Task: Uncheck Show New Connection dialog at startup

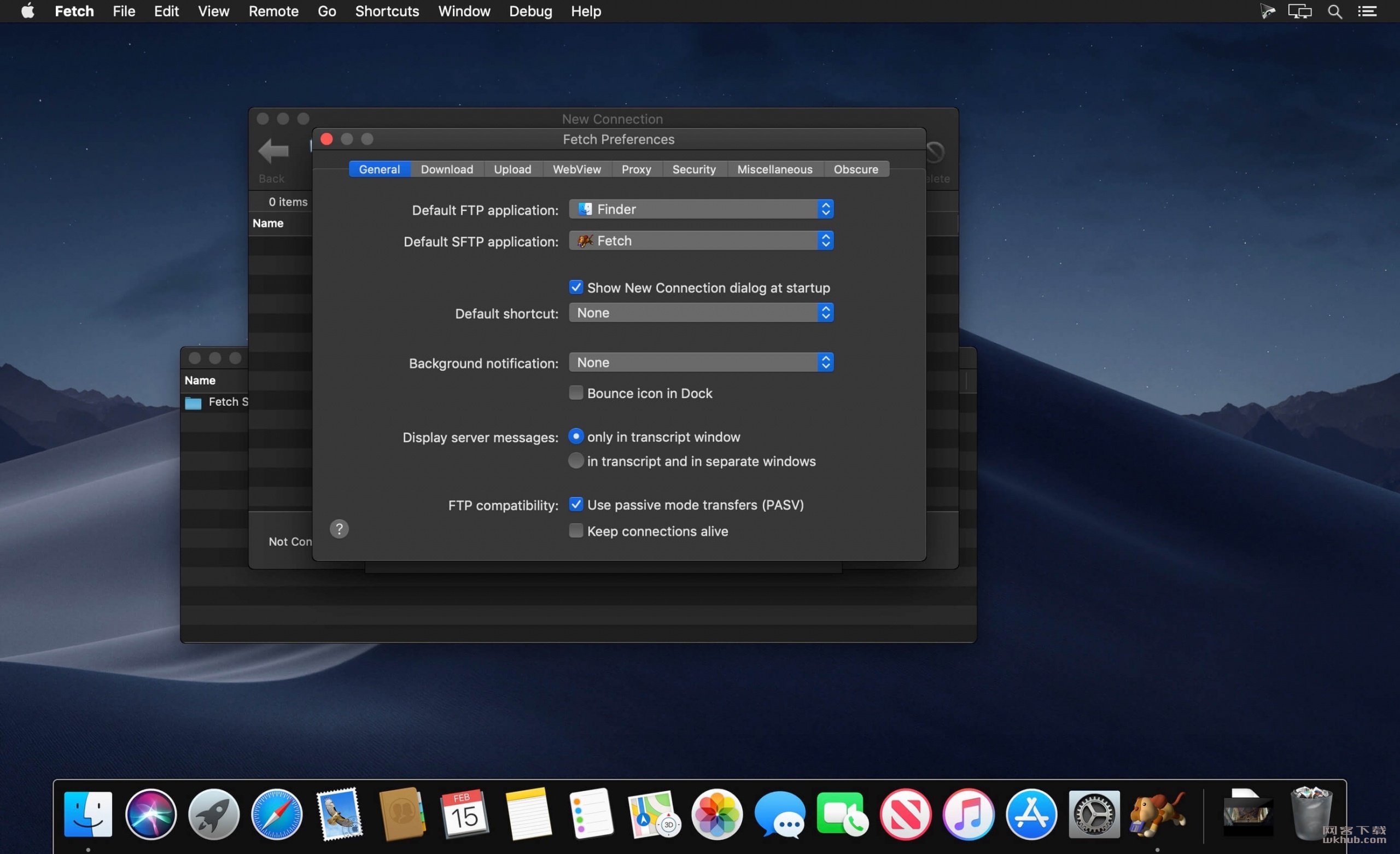Action: (x=576, y=288)
